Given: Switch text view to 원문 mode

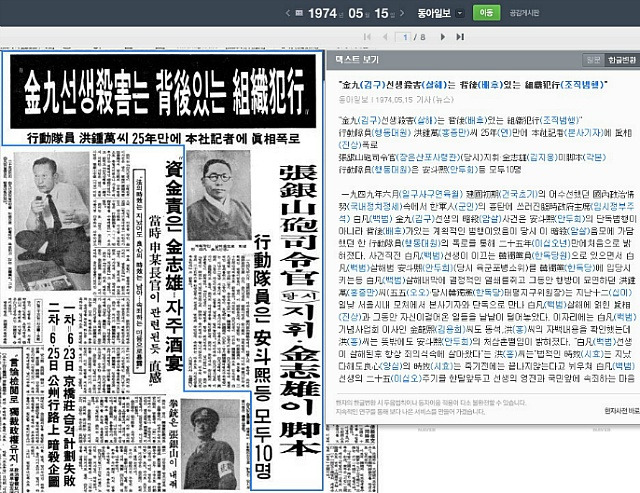Looking at the screenshot, I should (x=593, y=60).
